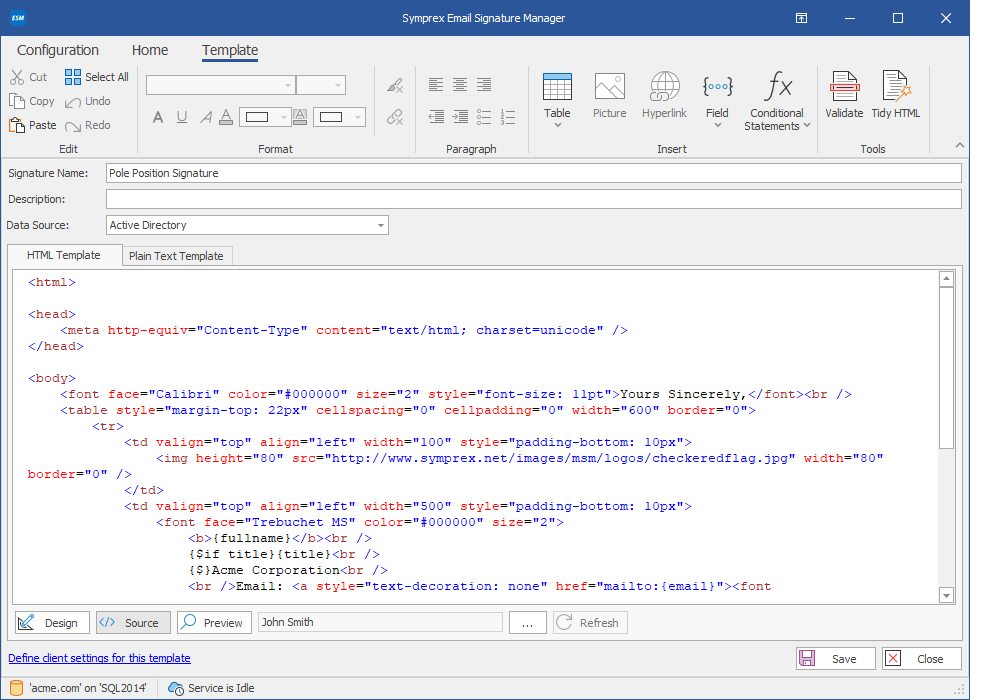Viewport: 984px width, 700px height.
Task: Align paragraph text right
Action: (x=484, y=84)
